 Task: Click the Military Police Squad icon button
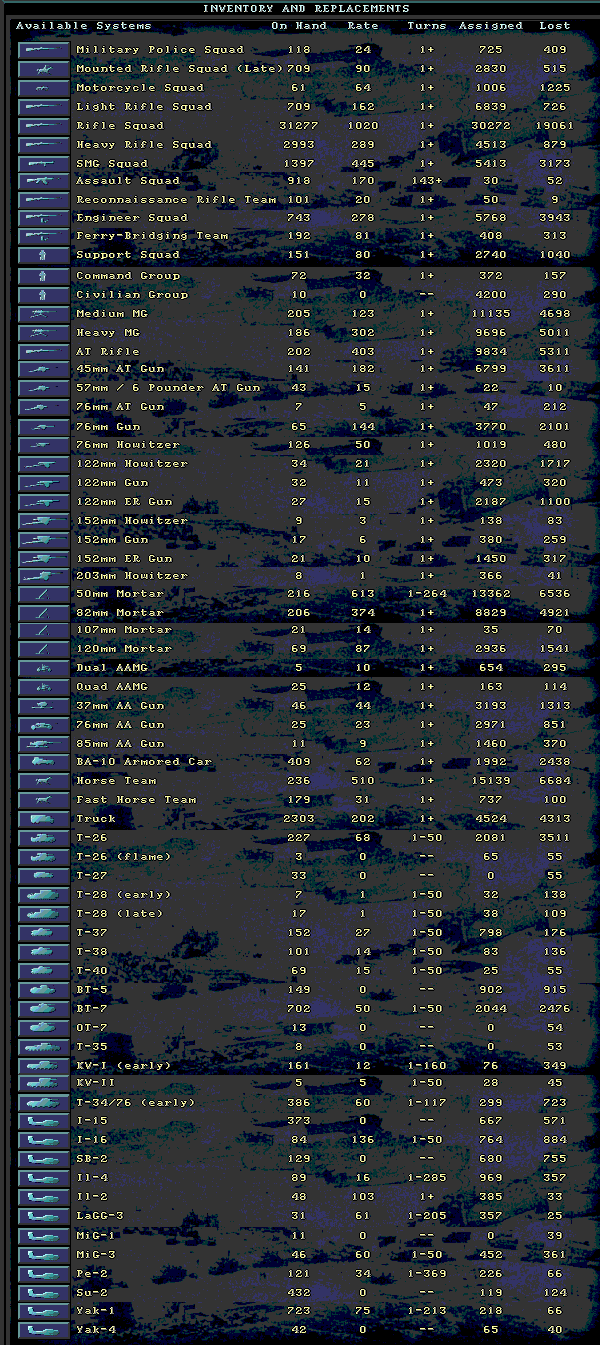[43, 49]
